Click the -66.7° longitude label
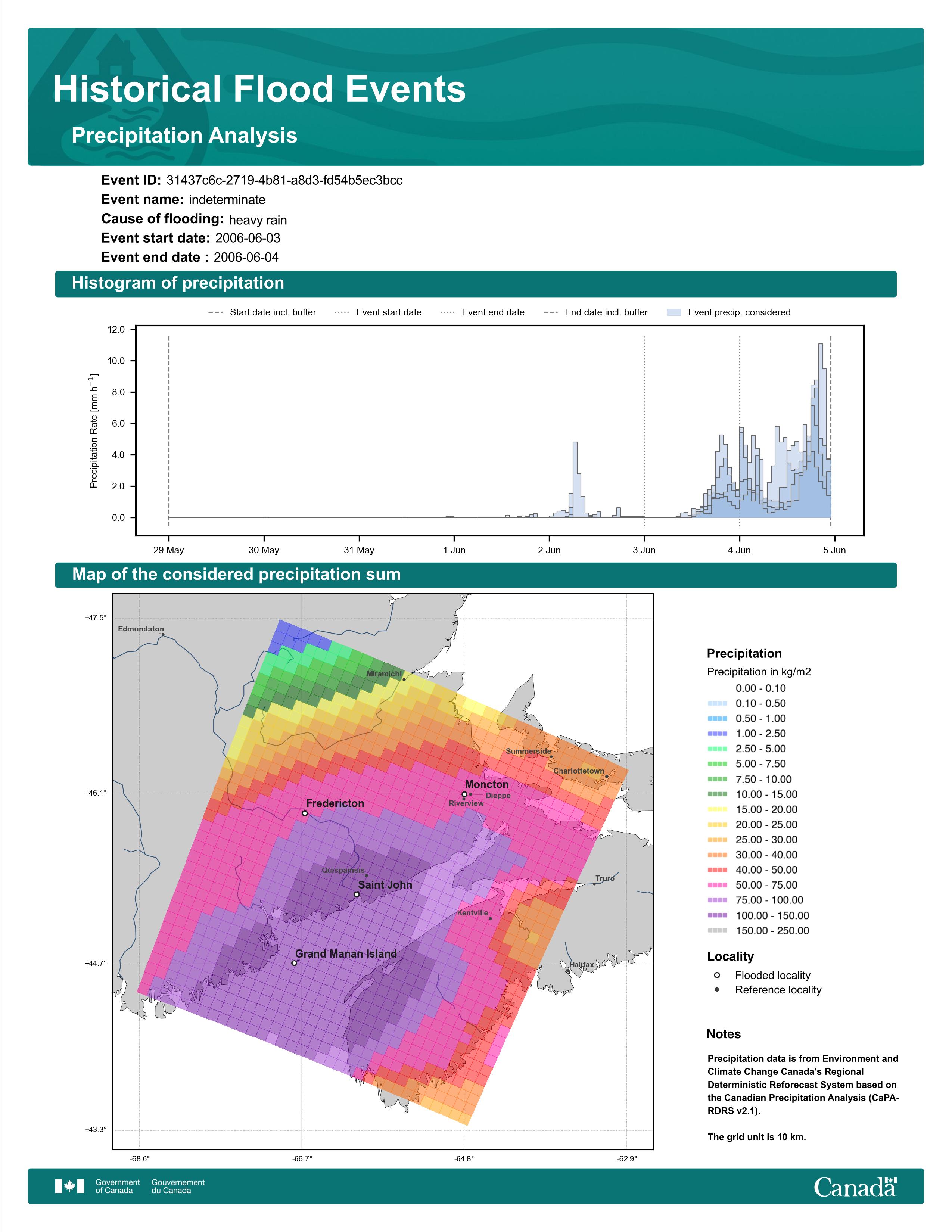 click(x=302, y=1159)
